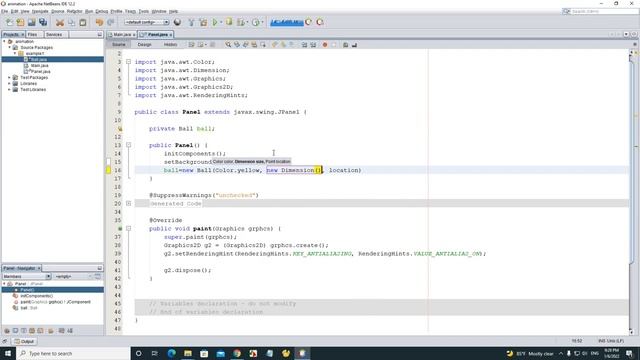Open the Output window button
The image size is (640, 360).
coord(24,341)
